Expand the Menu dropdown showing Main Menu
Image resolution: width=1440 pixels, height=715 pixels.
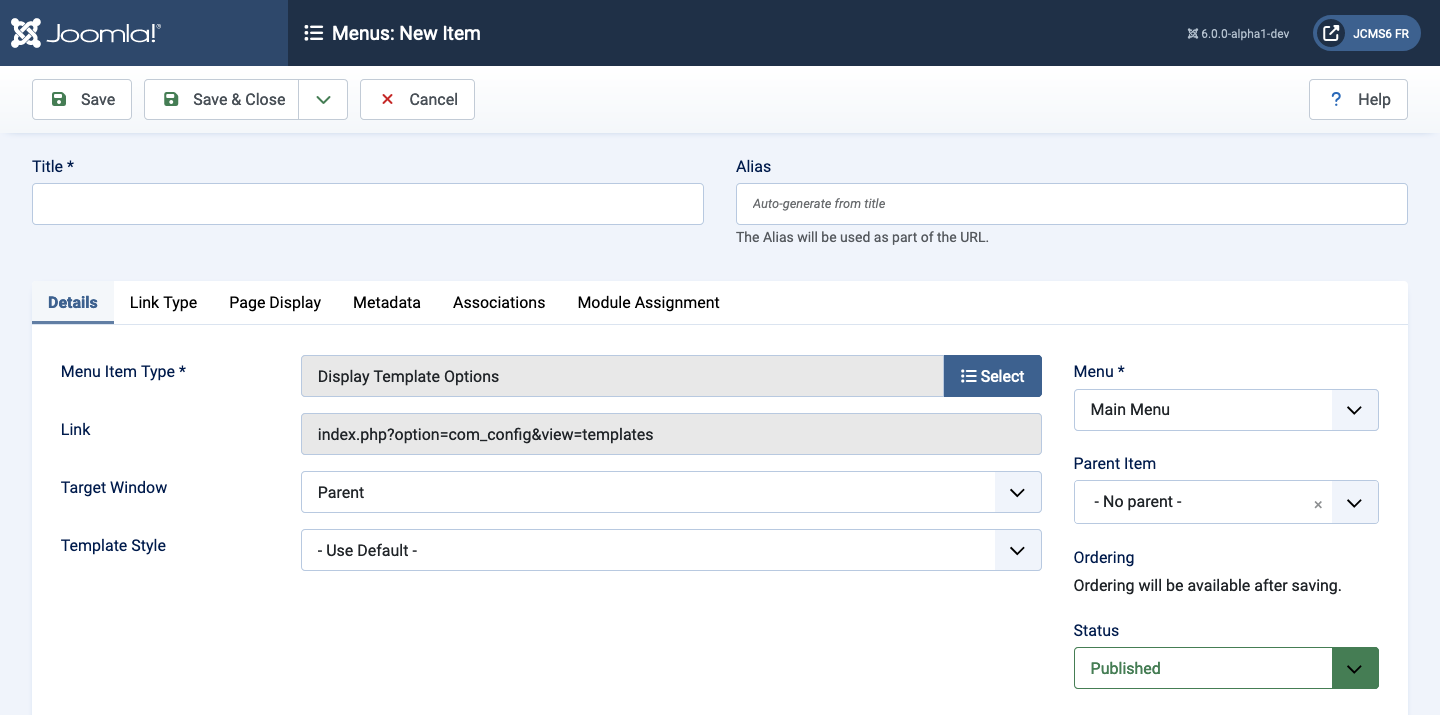[x=1225, y=410]
